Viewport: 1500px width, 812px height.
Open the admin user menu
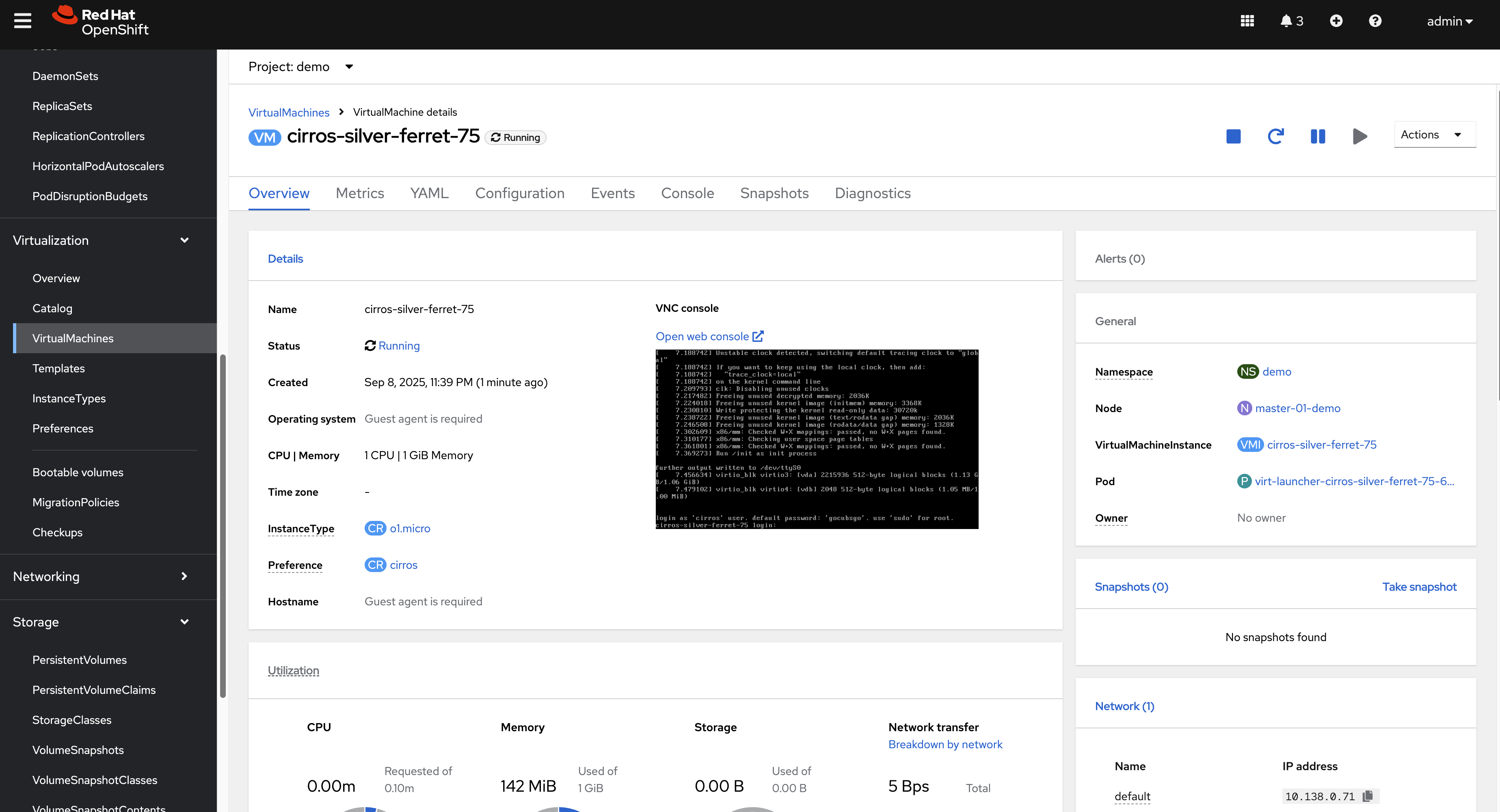(1449, 21)
